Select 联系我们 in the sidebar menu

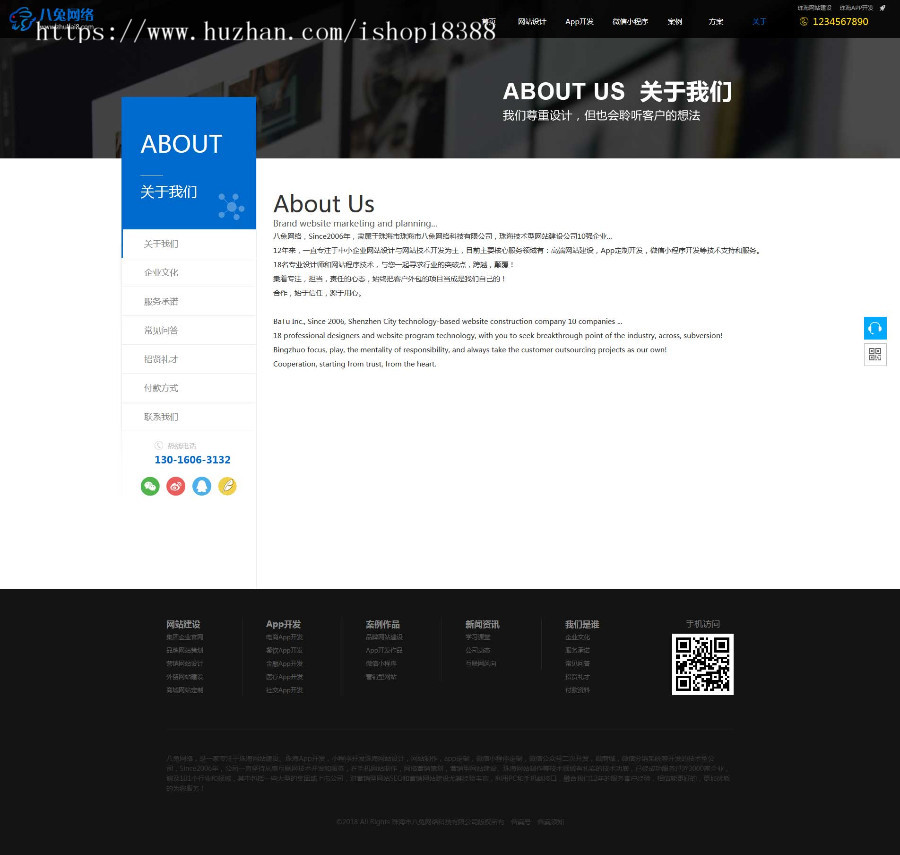(x=189, y=417)
